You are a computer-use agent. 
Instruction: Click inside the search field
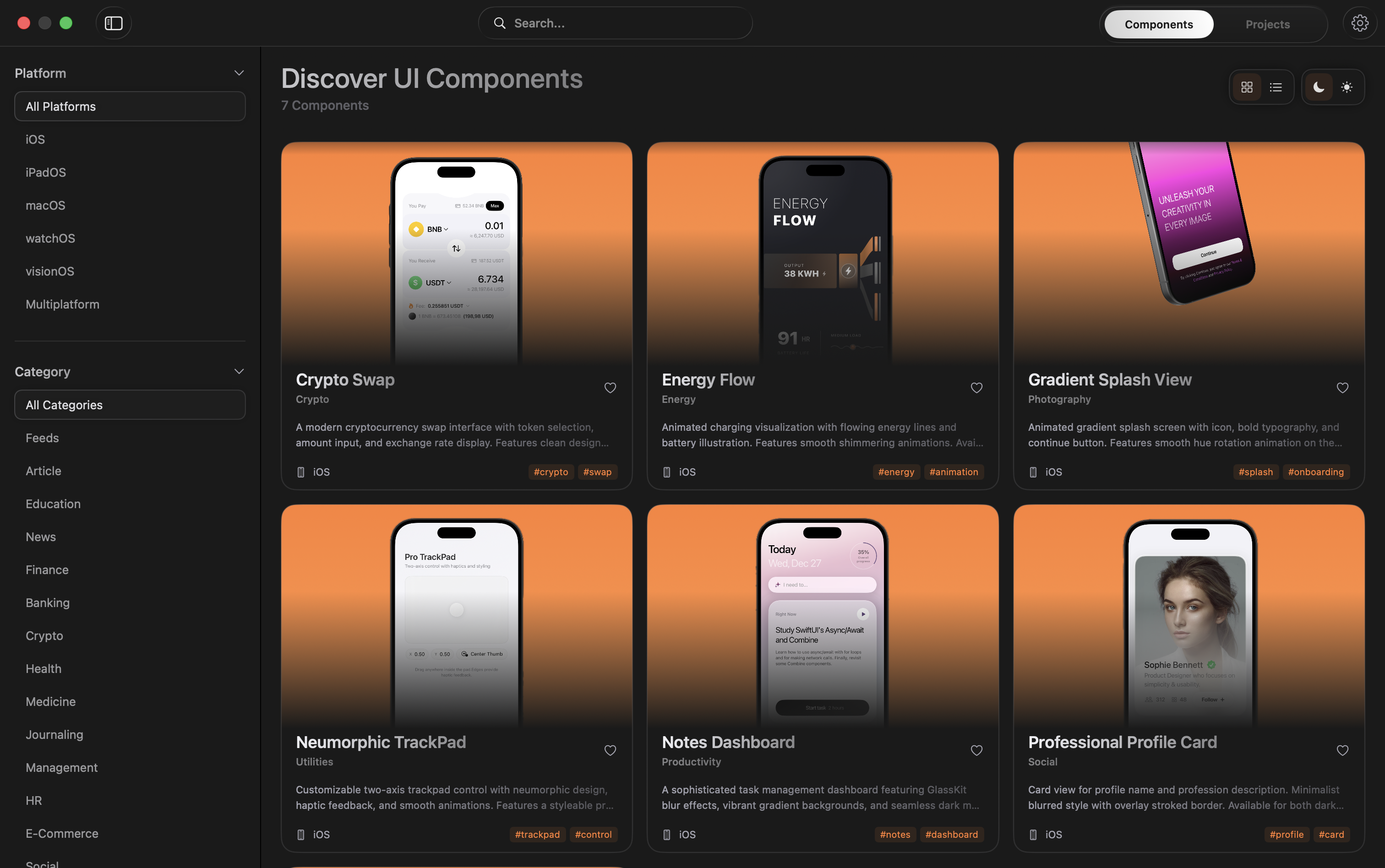click(614, 23)
